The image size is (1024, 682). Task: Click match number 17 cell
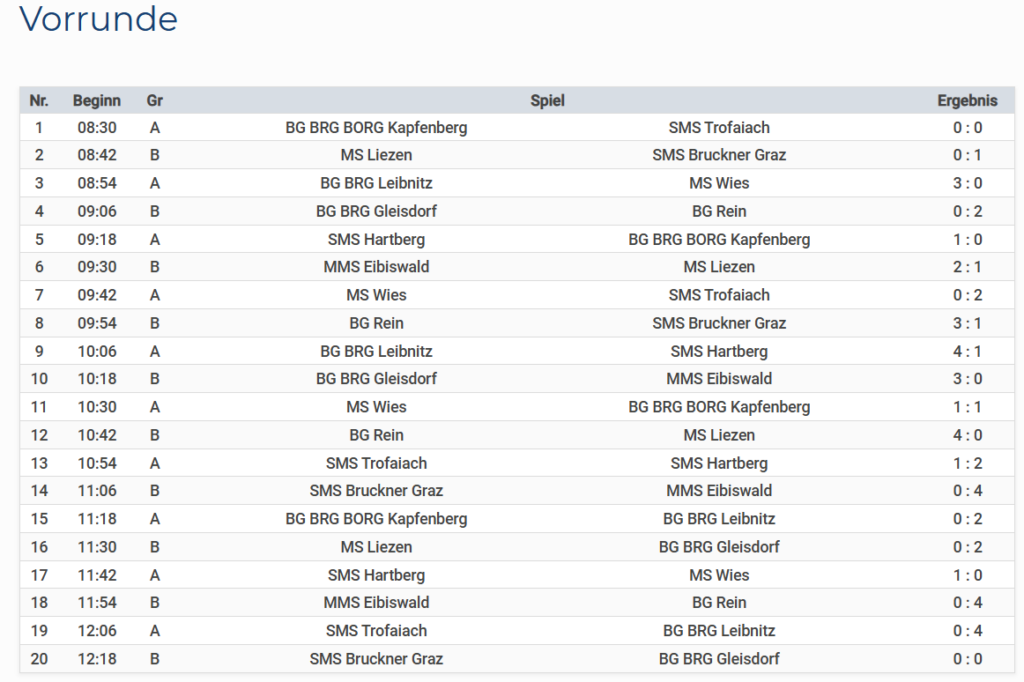click(x=39, y=575)
